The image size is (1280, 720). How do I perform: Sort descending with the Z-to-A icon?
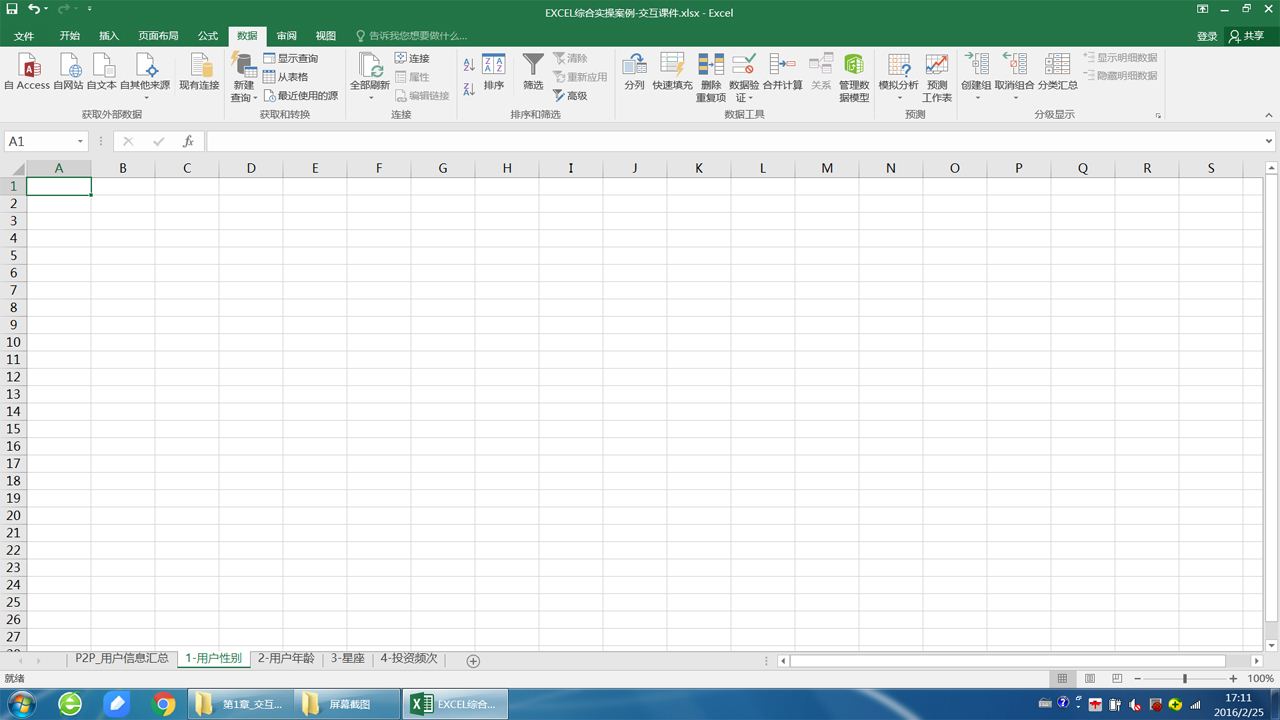[469, 89]
